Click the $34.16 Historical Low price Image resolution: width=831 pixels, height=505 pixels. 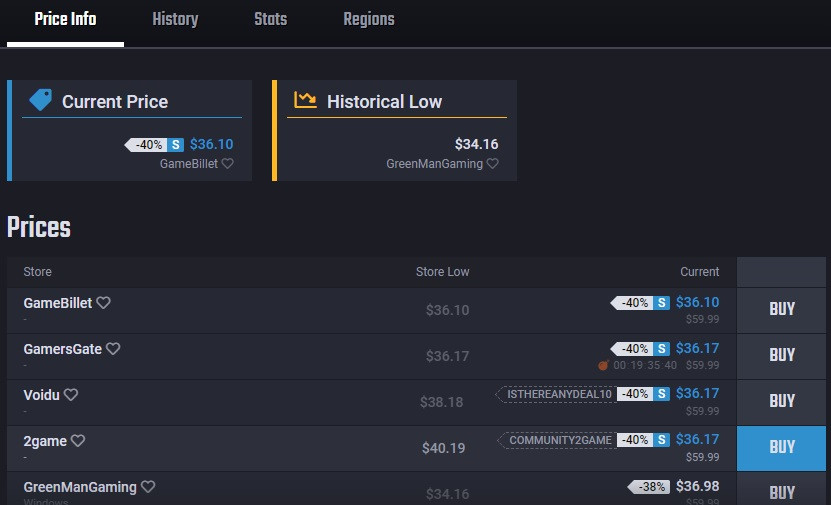pos(476,144)
